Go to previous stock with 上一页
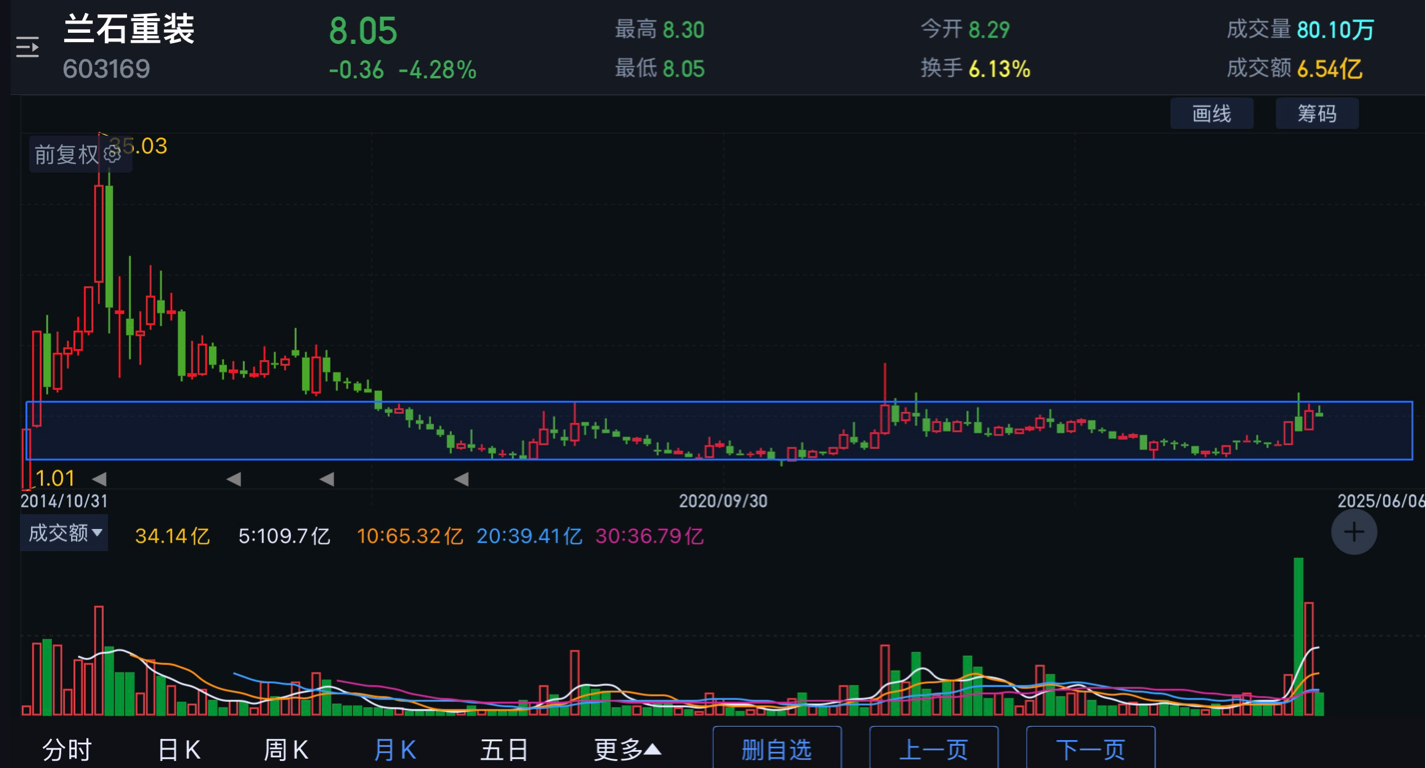Image resolution: width=1426 pixels, height=768 pixels. pos(934,748)
